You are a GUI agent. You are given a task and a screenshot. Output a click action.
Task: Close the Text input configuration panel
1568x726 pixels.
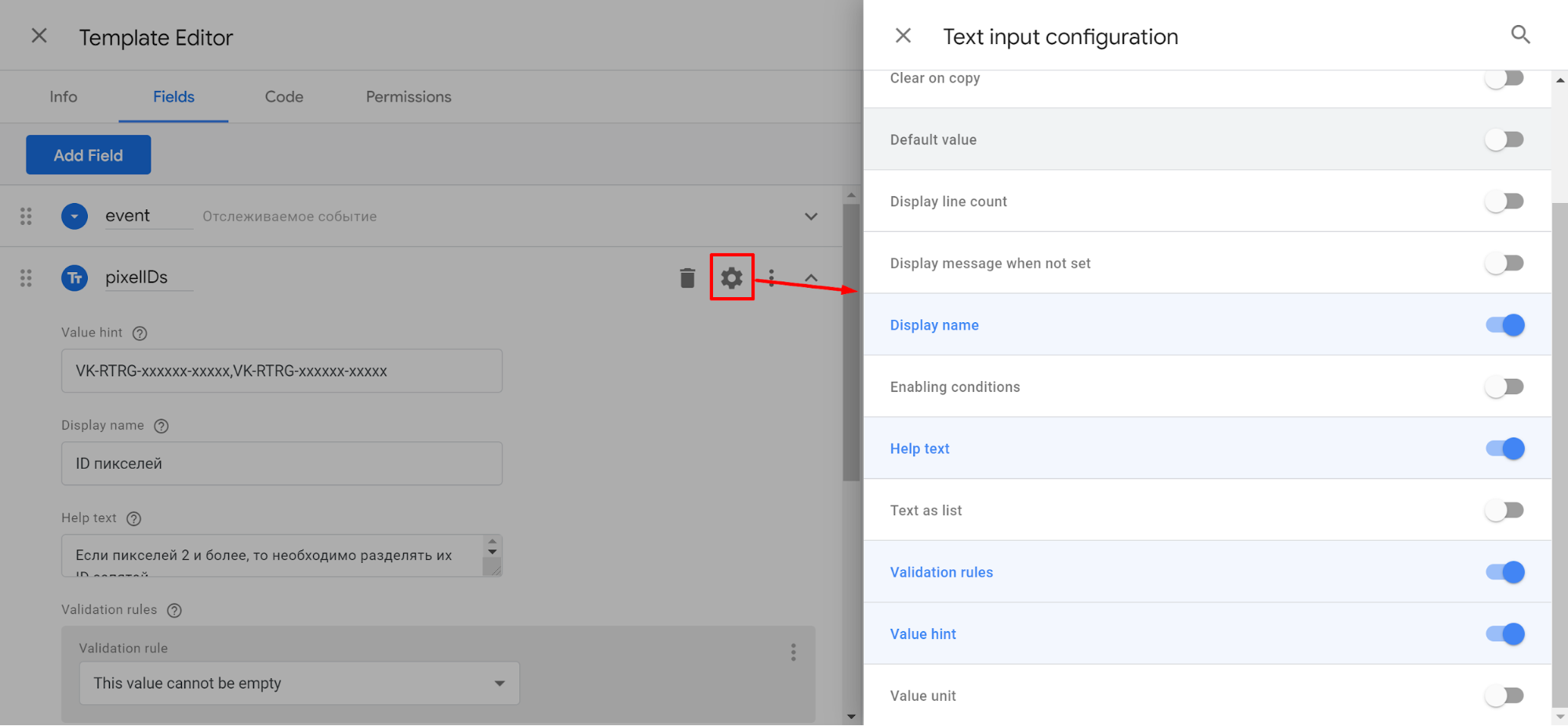point(903,36)
